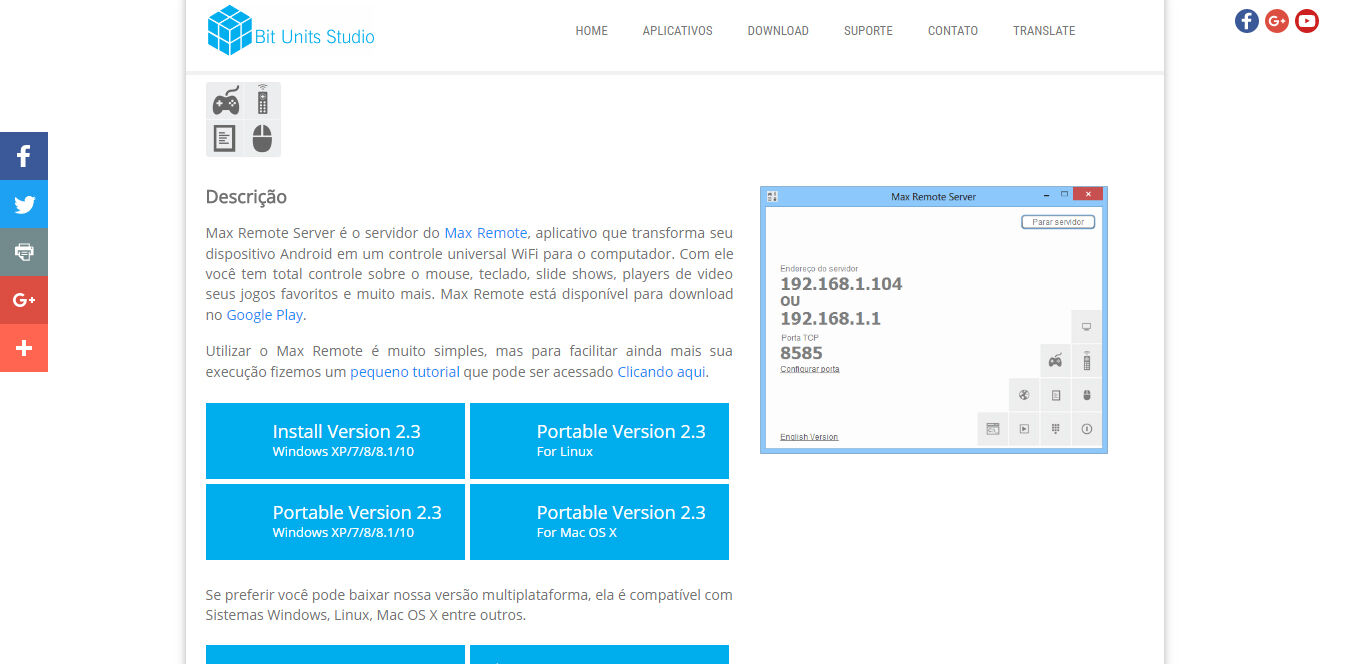Click the orange plus more-sharing icon
Viewport: 1348px width, 664px height.
pyautogui.click(x=24, y=348)
